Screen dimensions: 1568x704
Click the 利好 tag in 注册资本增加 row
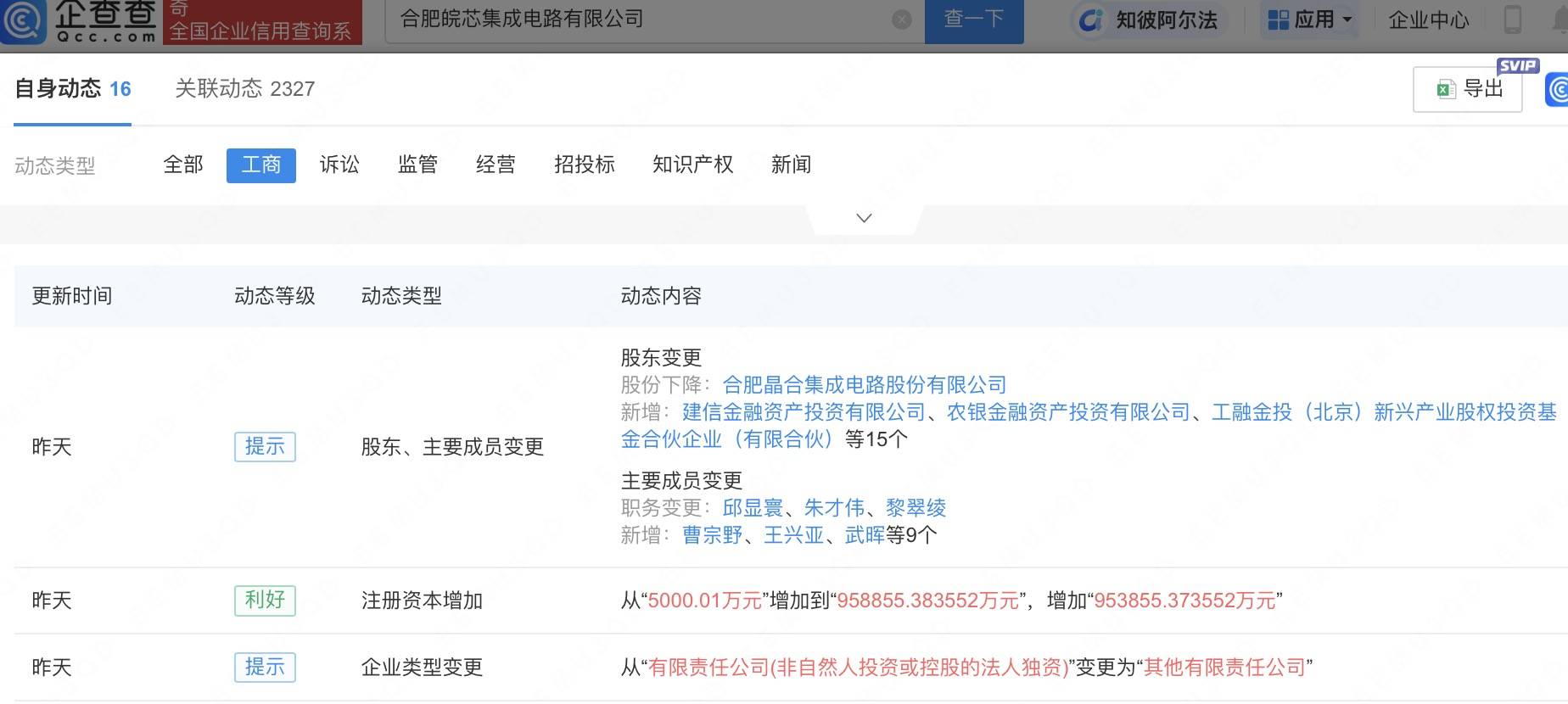(x=265, y=601)
